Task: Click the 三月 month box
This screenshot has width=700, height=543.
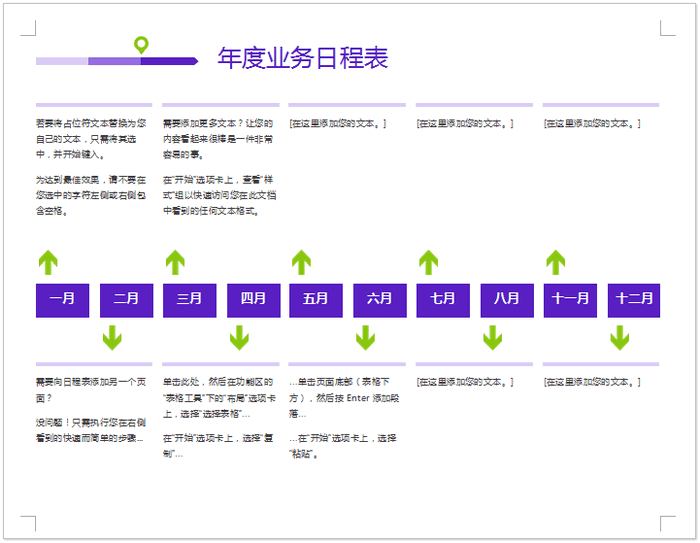Action: coord(190,301)
